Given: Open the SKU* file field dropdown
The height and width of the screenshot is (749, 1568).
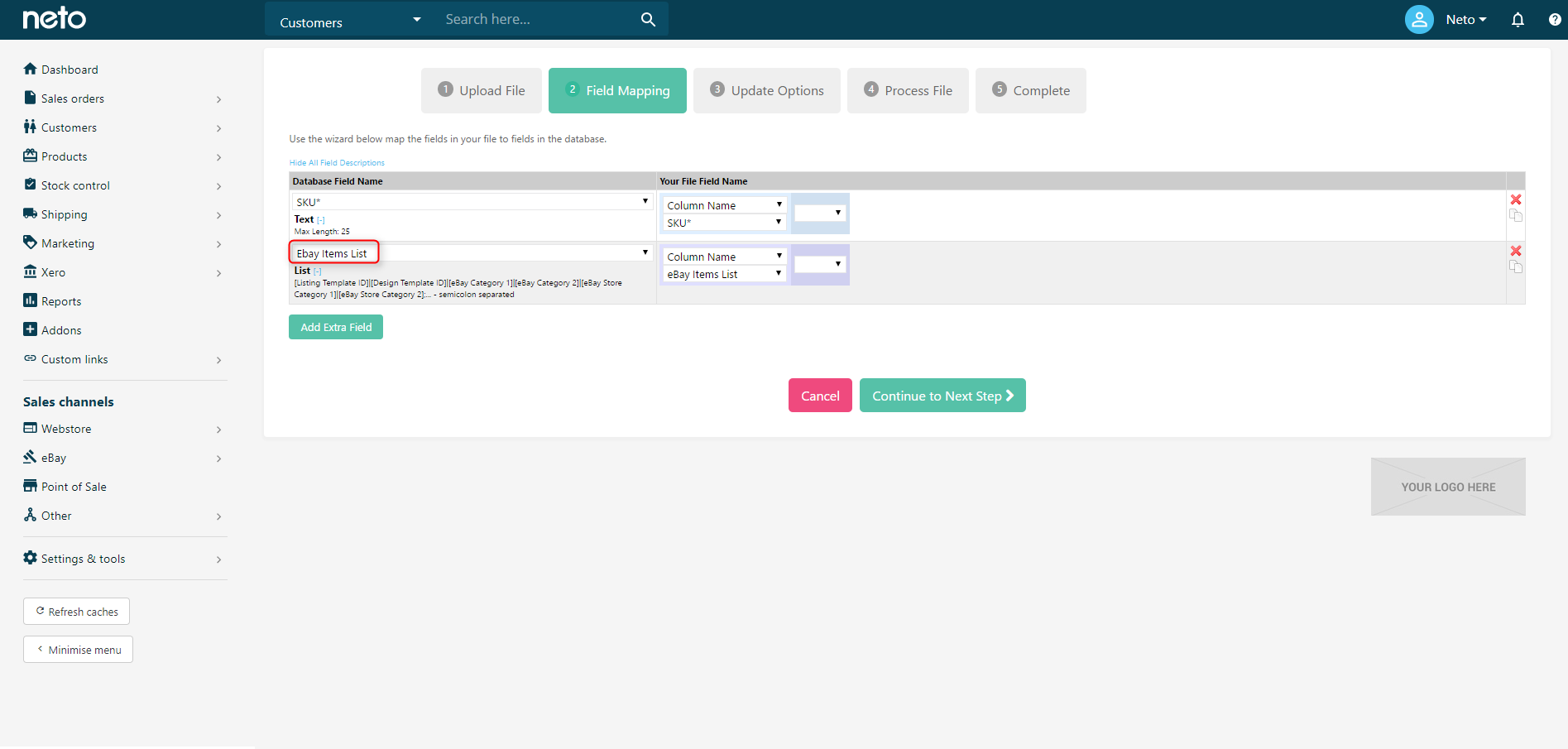Looking at the screenshot, I should click(724, 223).
